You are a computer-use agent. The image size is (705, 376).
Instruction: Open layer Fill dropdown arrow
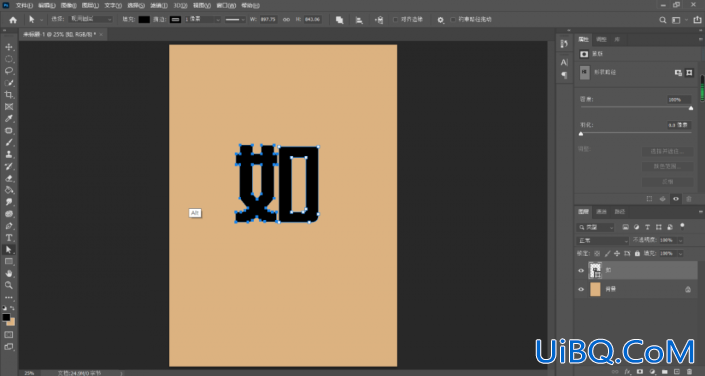point(680,254)
